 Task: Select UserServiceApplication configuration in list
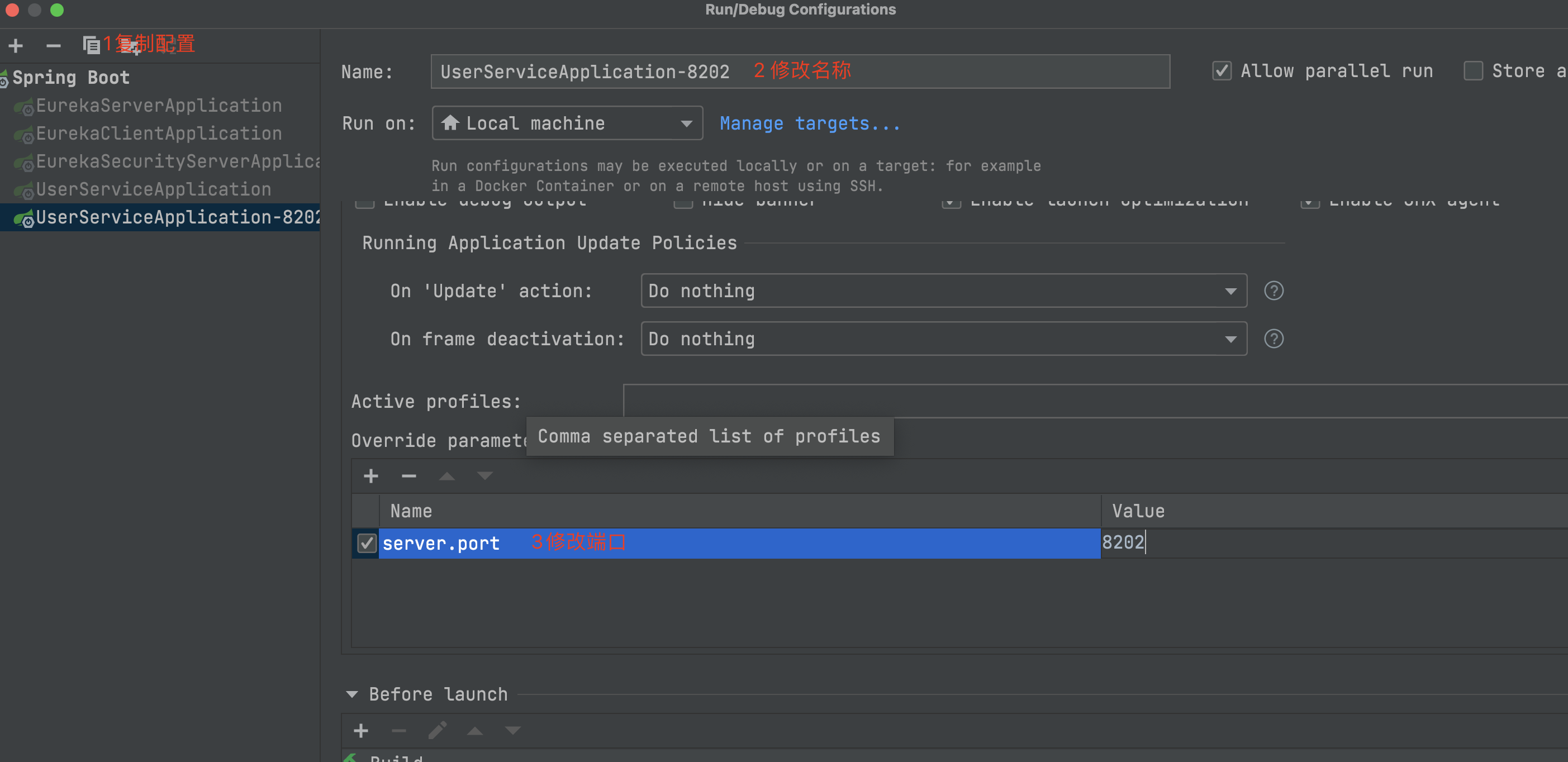click(153, 189)
